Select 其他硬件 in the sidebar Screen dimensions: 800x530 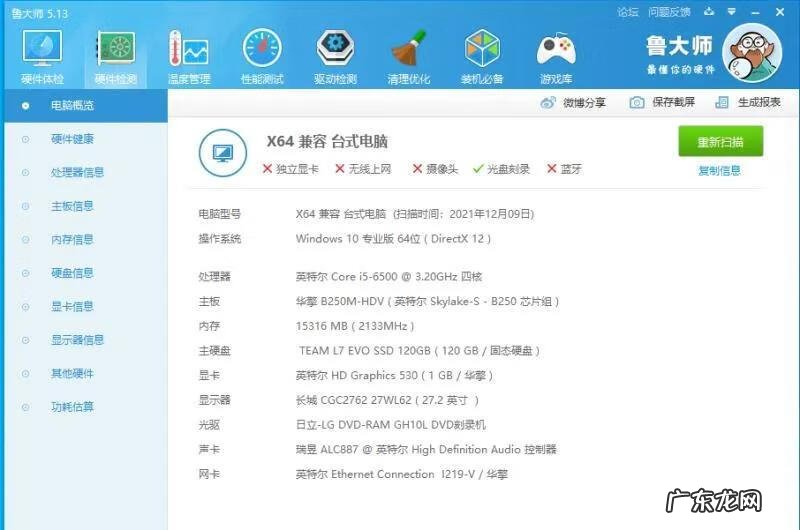point(86,373)
